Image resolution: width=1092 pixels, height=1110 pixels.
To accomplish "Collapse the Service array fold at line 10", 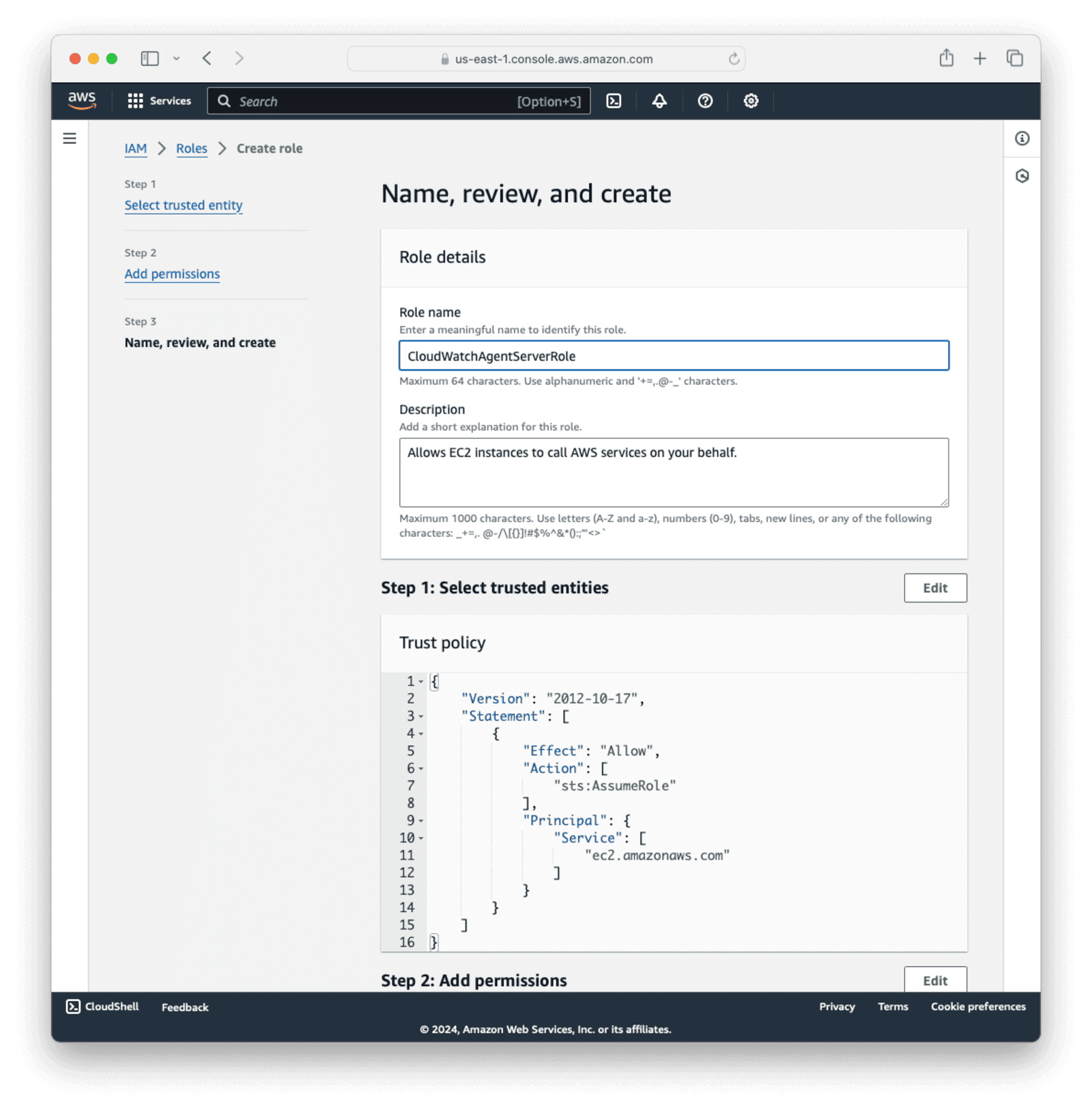I will point(421,838).
